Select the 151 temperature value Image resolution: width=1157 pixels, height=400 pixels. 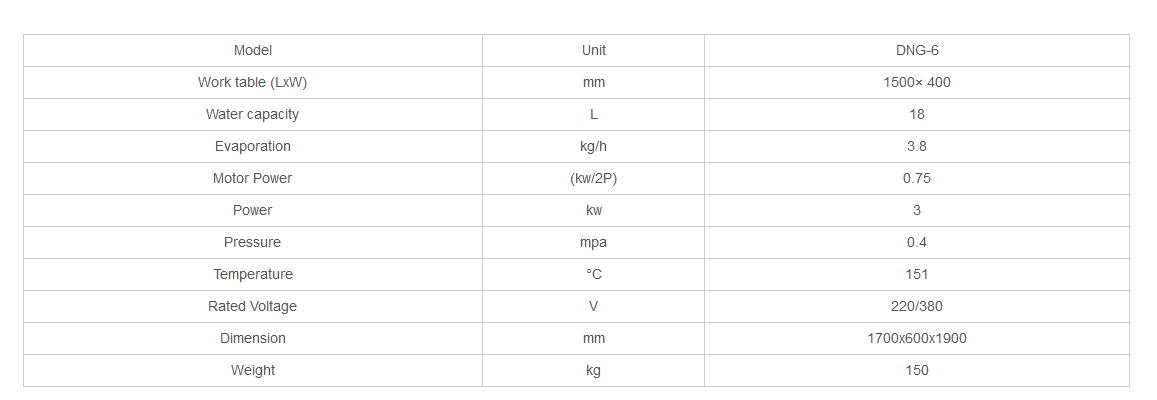point(917,275)
